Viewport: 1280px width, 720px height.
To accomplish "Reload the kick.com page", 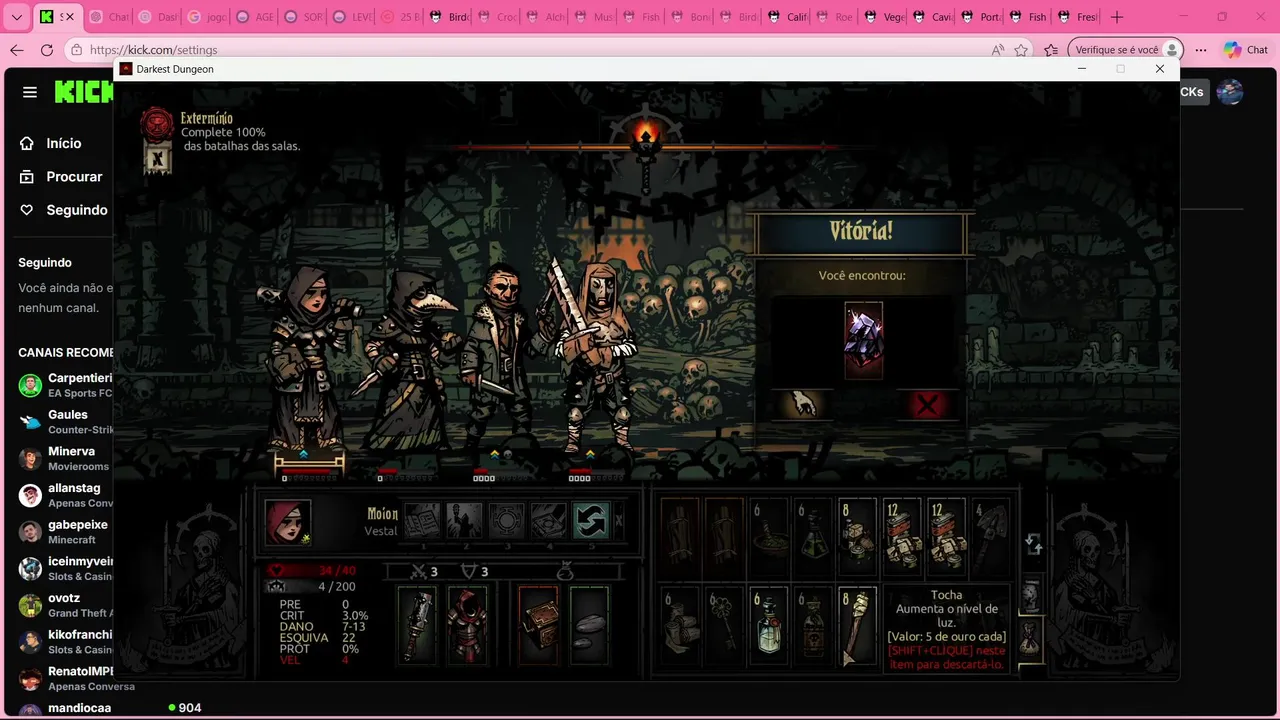I will [x=47, y=50].
